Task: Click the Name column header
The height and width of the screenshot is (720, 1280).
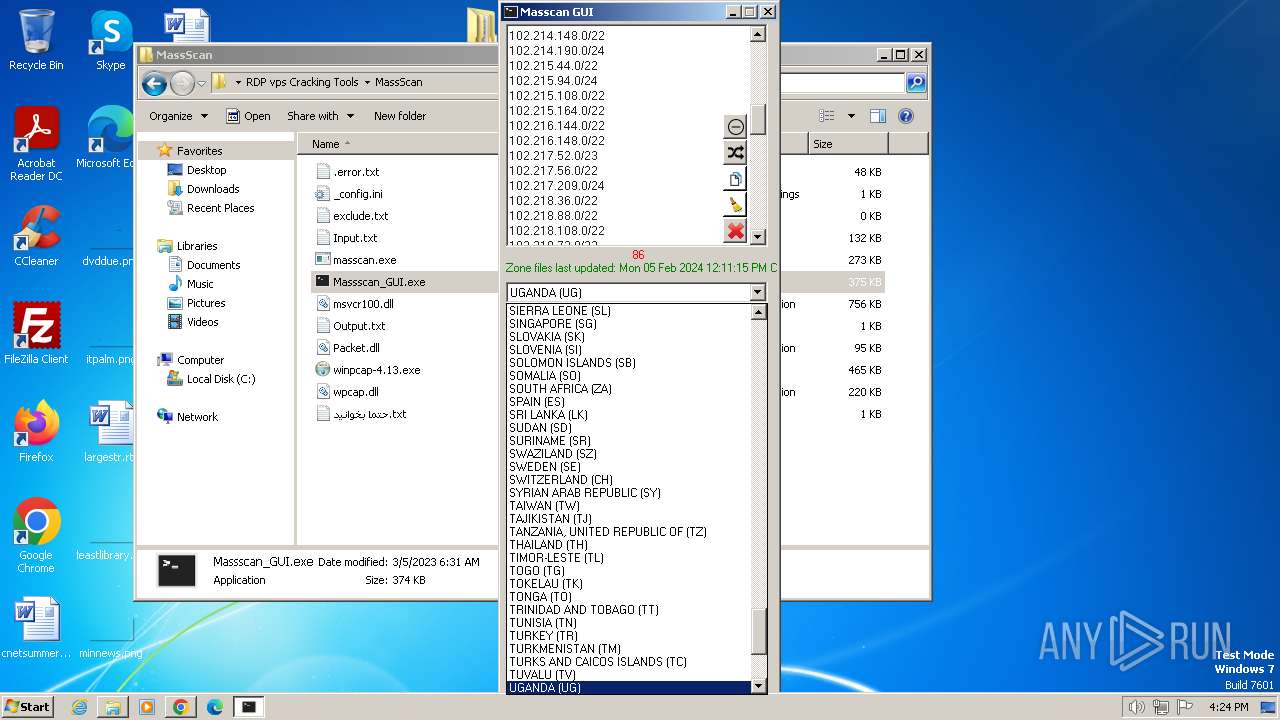Action: [x=326, y=144]
